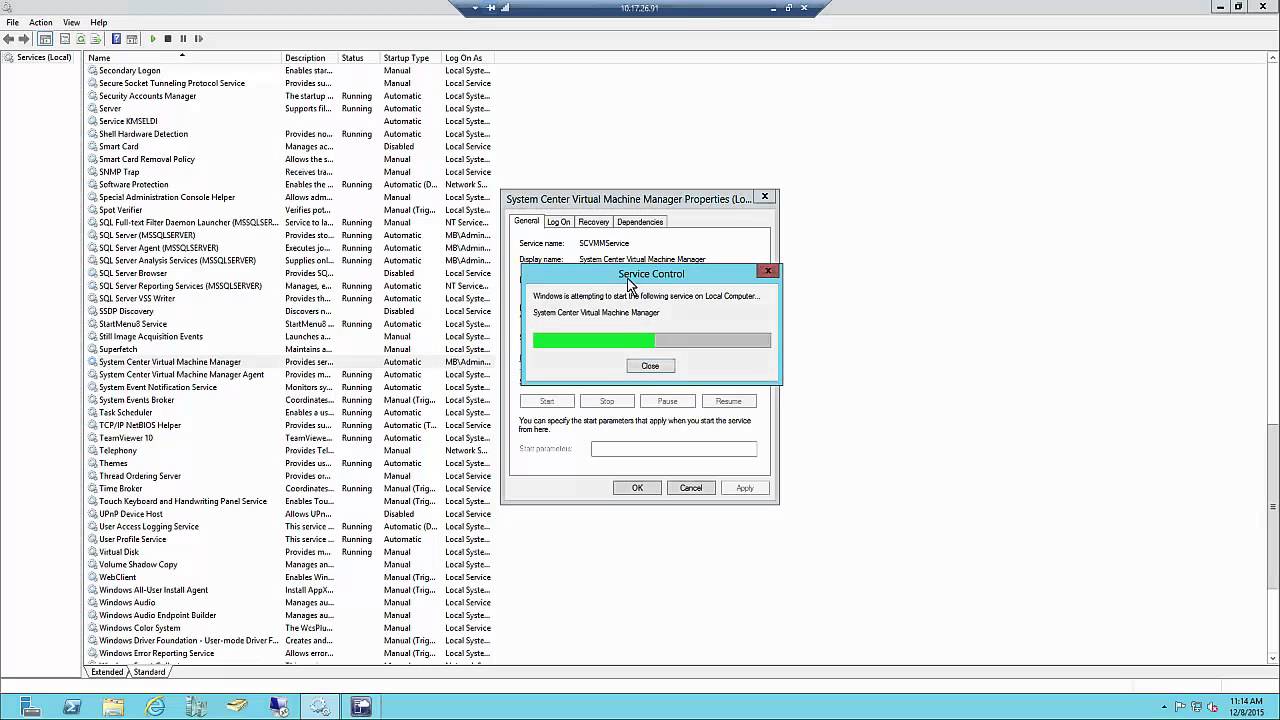1280x720 pixels.
Task: Click the Stop button in Properties
Action: pos(607,401)
